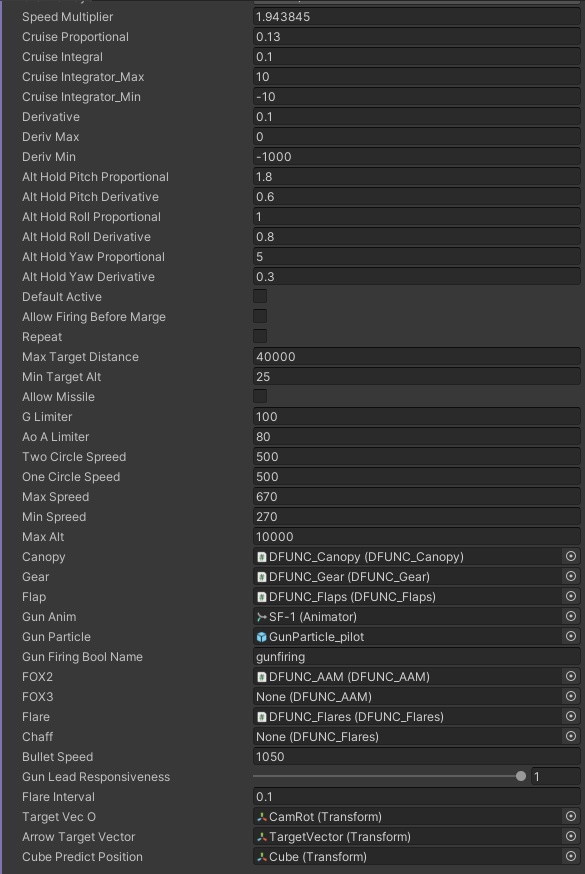585x874 pixels.
Task: Click the Derivative value field
Action: click(417, 117)
